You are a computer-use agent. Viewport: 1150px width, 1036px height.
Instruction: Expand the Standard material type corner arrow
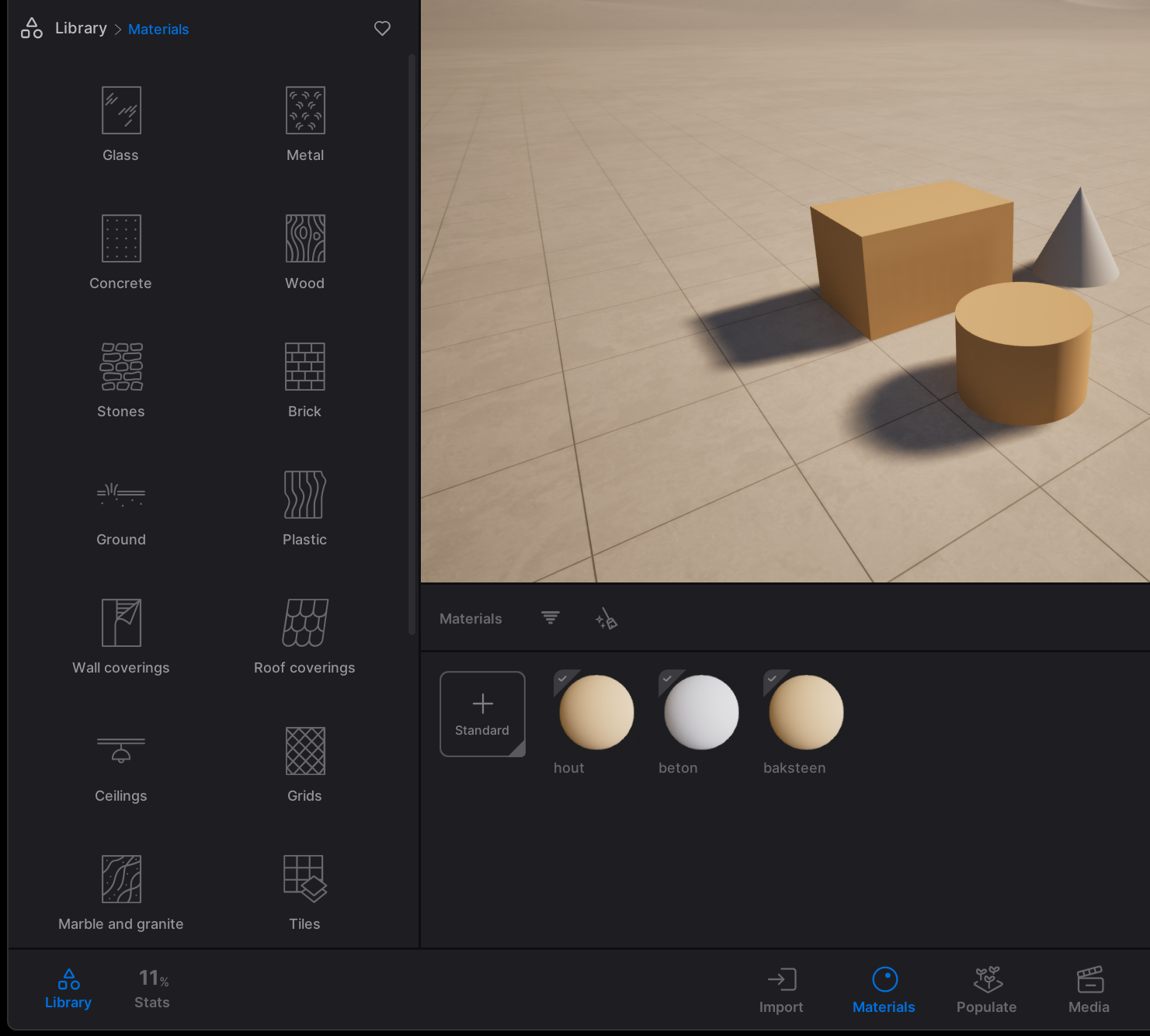pyautogui.click(x=518, y=749)
